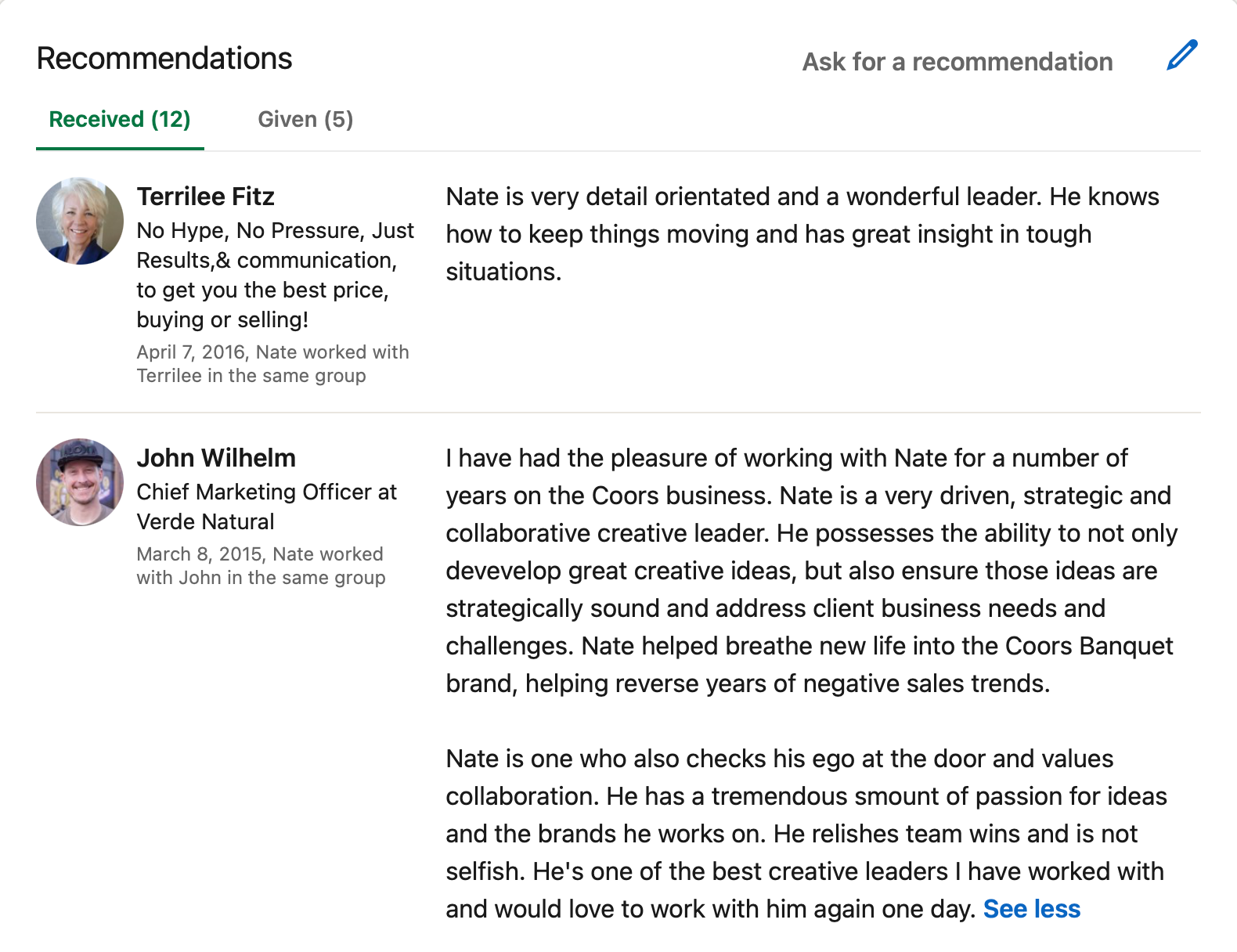Click paragraph starting 'I have had the pleasure'
Viewport: 1237px width, 952px height.
click(x=810, y=571)
